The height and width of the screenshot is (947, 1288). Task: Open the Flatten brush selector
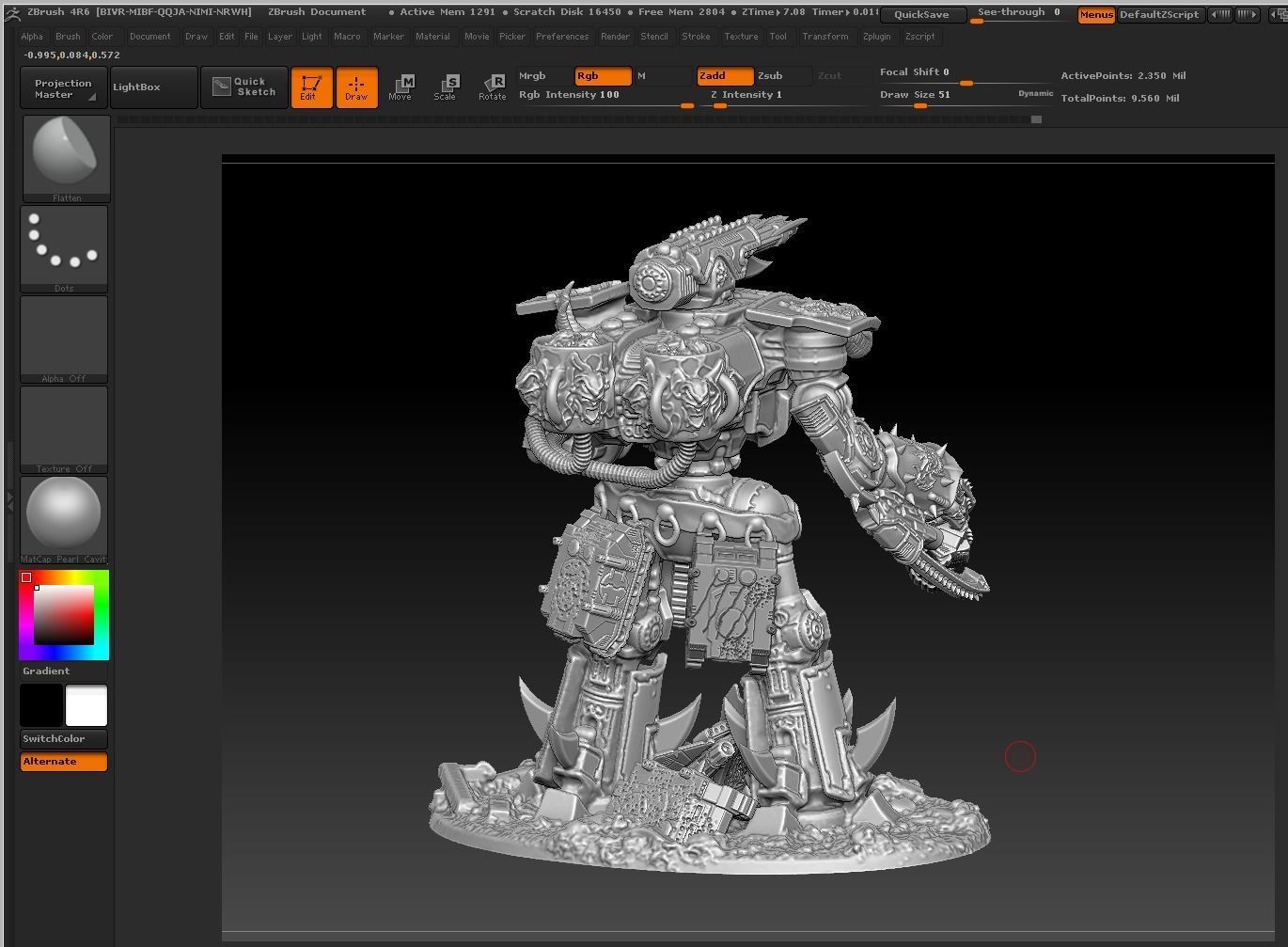66,159
